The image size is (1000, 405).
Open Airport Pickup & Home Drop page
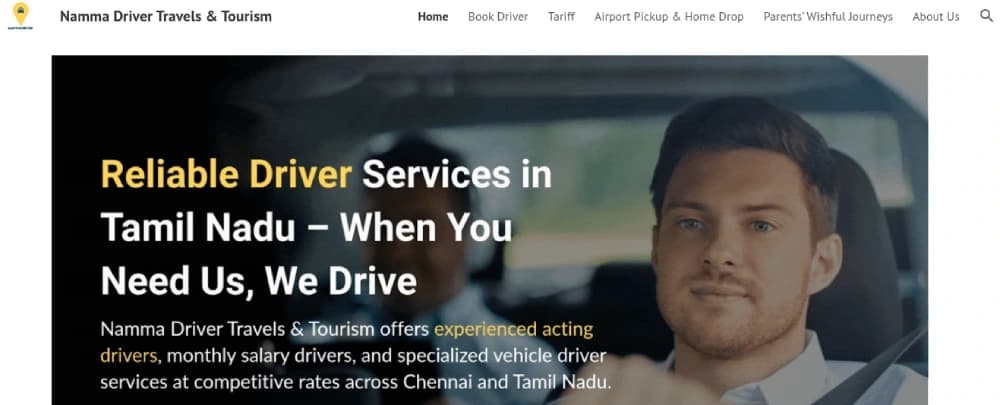coord(669,17)
